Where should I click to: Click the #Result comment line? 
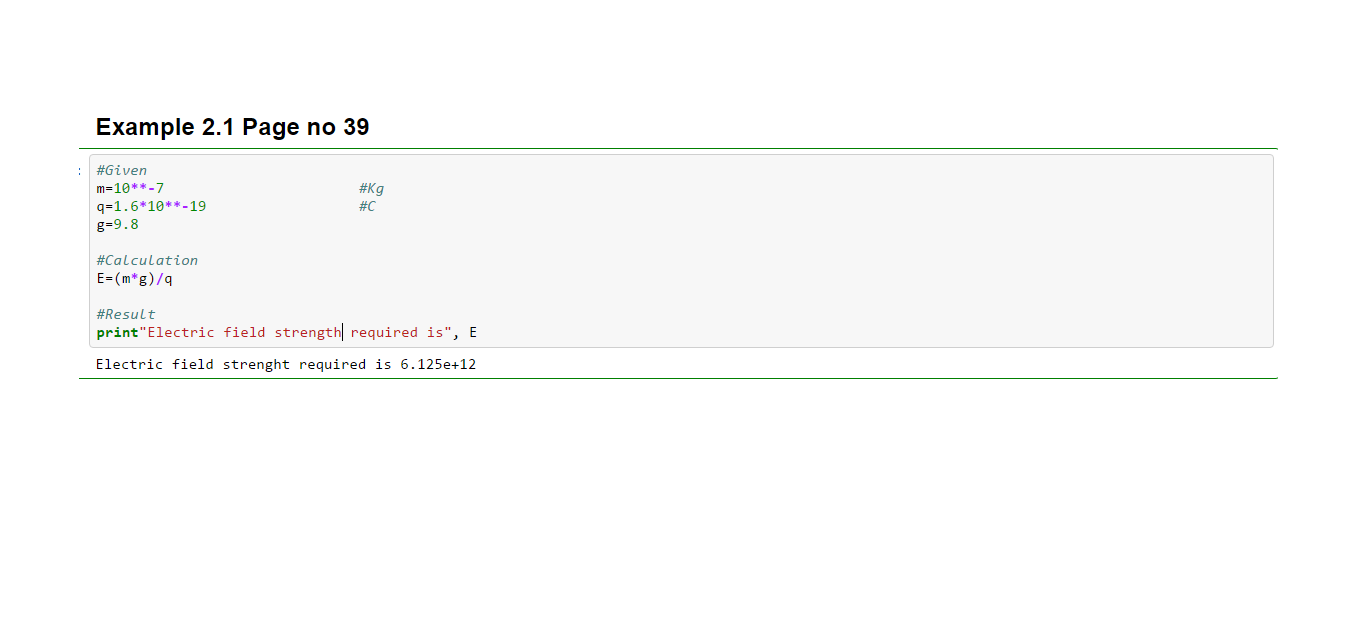126,315
